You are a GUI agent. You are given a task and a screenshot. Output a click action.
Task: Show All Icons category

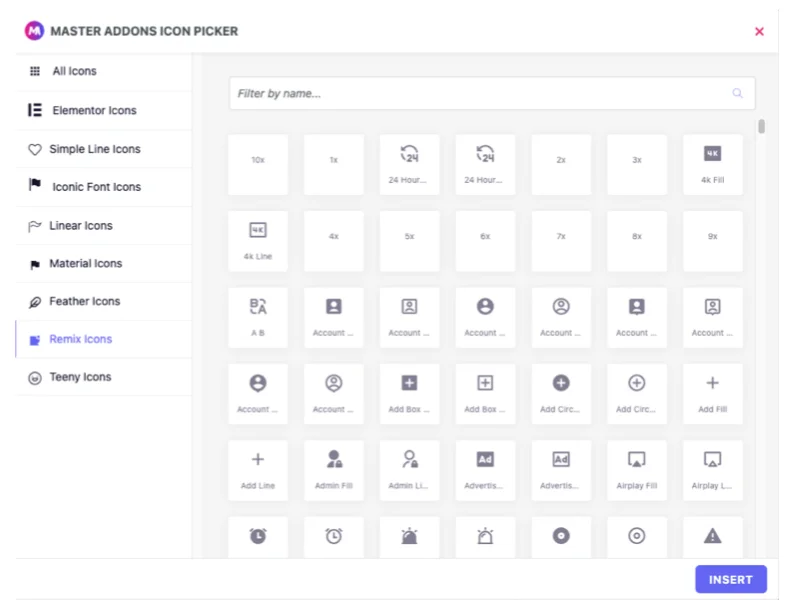pyautogui.click(x=104, y=71)
